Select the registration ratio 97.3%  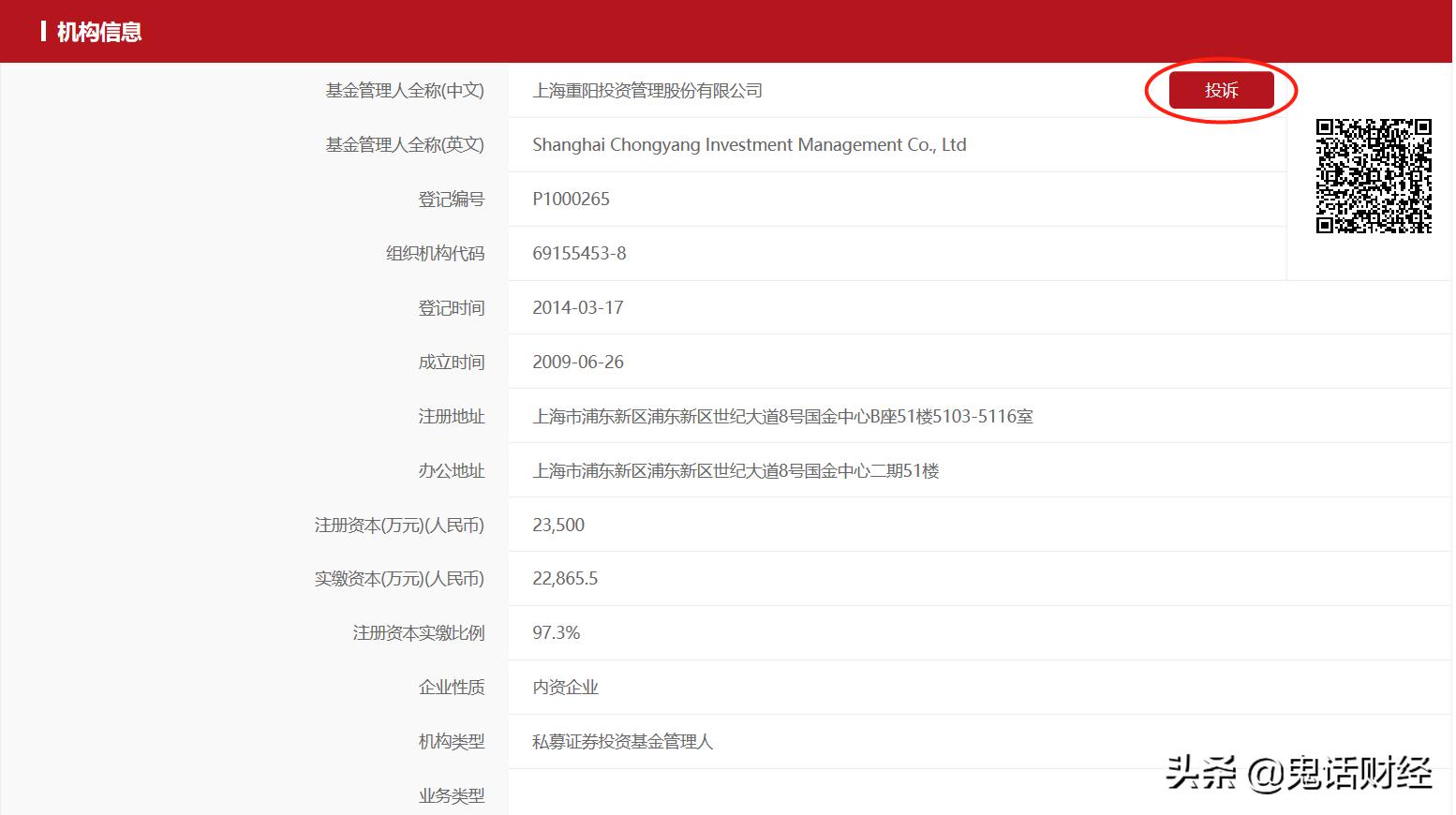point(556,632)
